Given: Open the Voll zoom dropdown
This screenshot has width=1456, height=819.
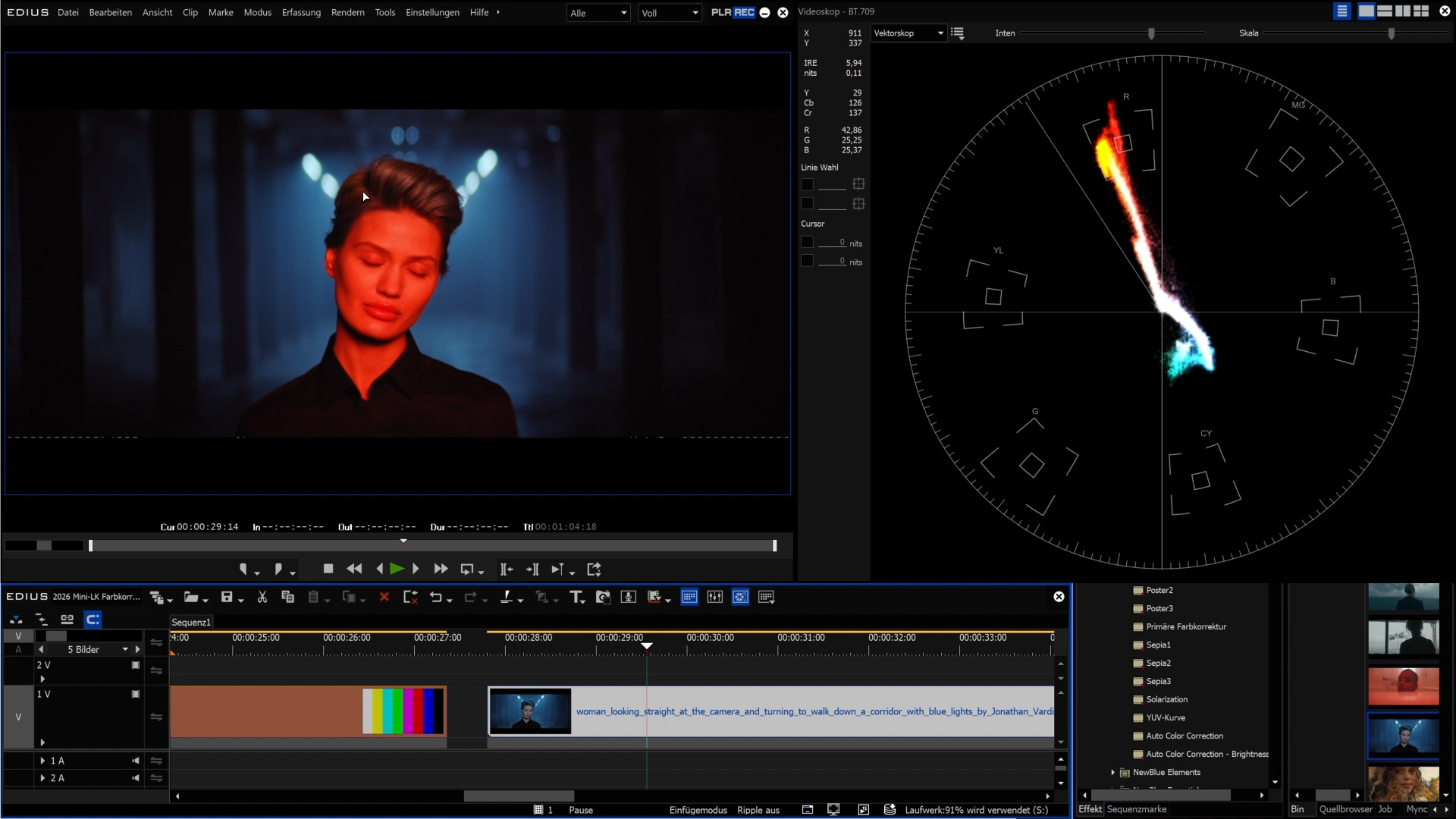Looking at the screenshot, I should 670,13.
